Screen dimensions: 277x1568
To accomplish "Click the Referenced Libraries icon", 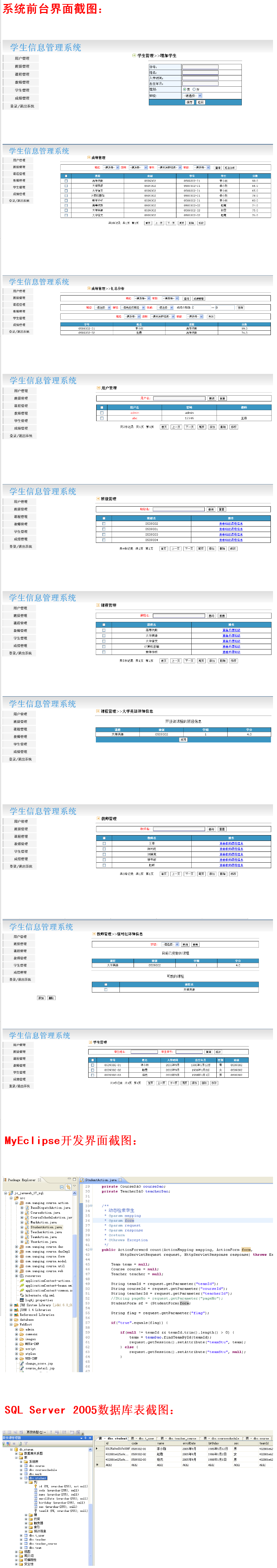I will point(16,1315).
